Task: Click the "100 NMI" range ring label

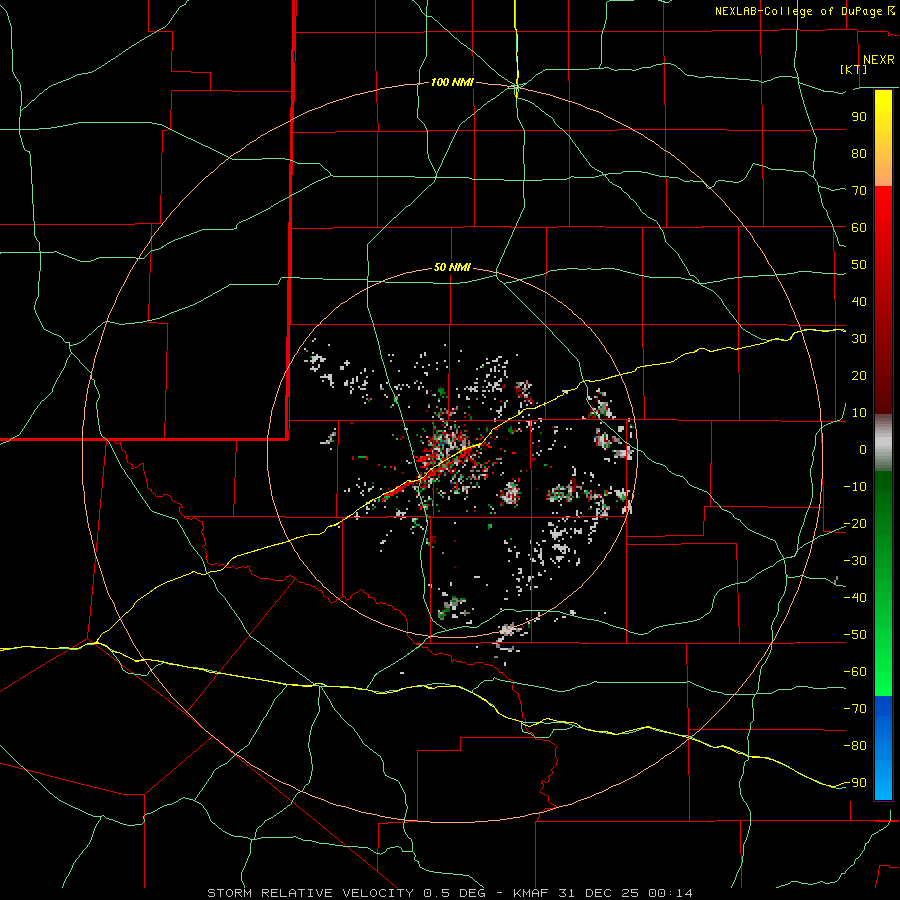Action: (x=452, y=83)
